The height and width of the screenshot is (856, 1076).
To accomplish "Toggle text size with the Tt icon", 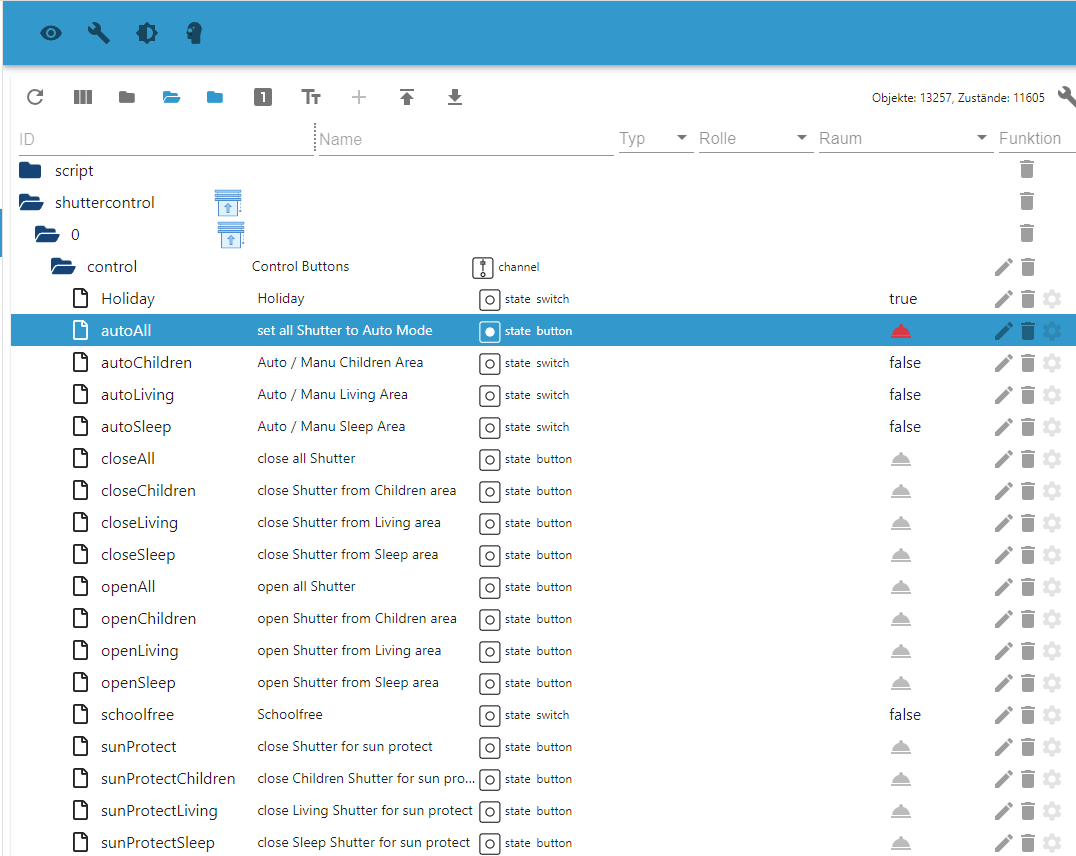I will tap(311, 97).
